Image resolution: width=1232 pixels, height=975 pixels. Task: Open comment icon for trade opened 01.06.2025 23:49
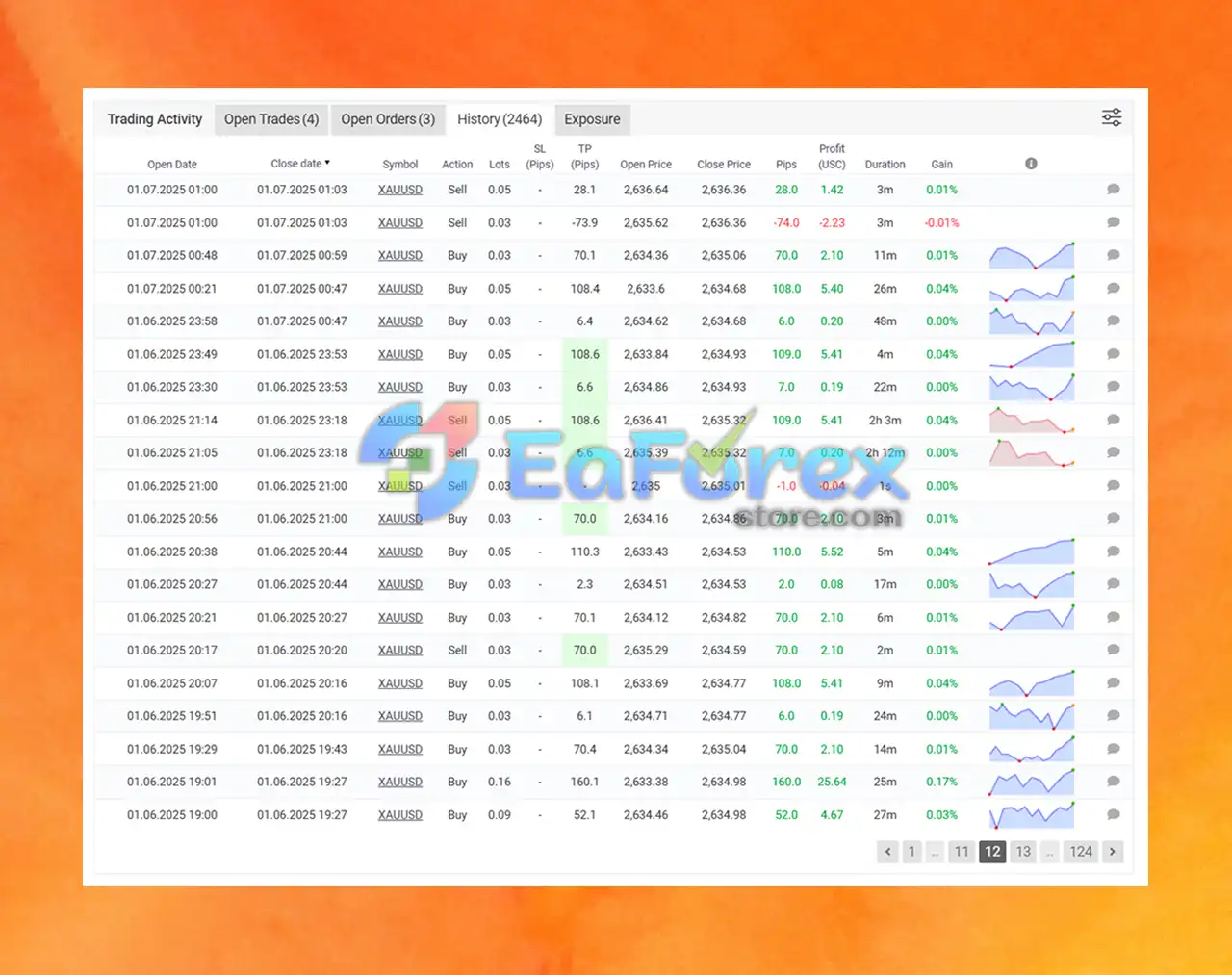click(1113, 354)
